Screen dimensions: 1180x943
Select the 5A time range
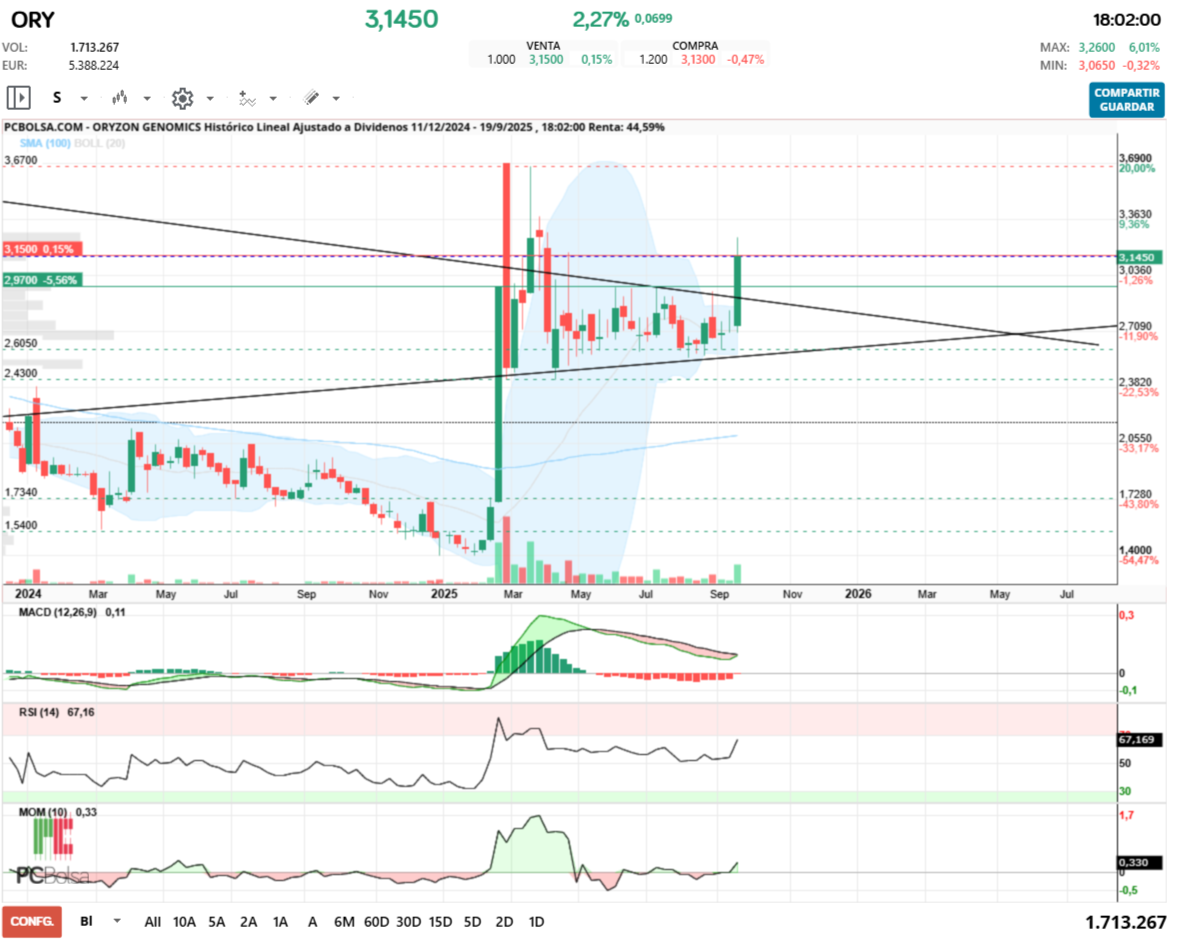click(217, 922)
